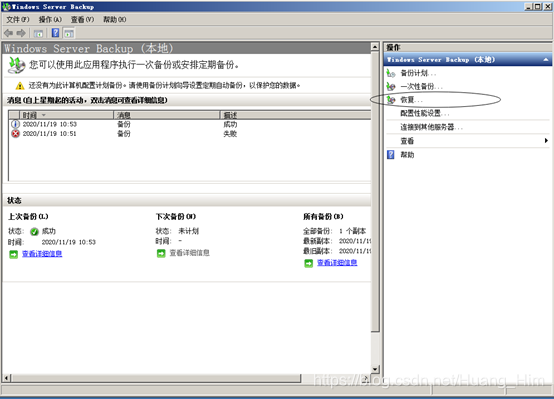
Task: Open 备份计划... in the actions pane
Action: point(418,73)
